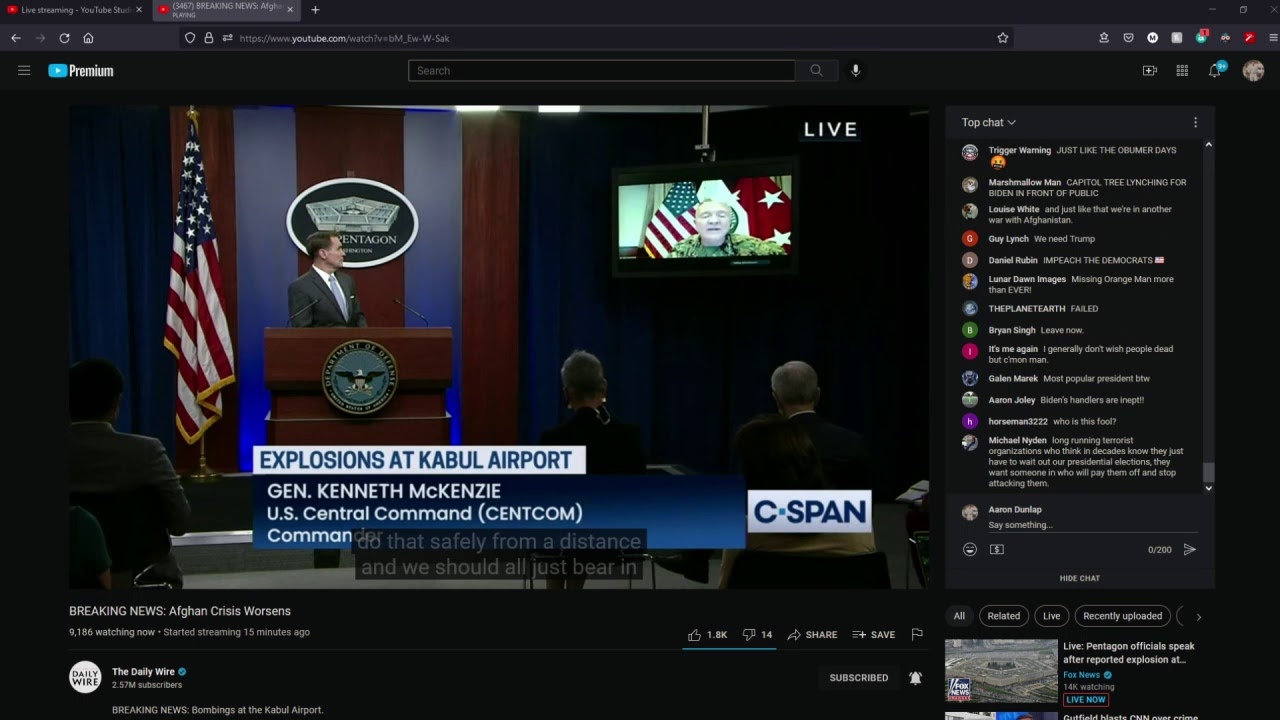Viewport: 1280px width, 720px height.
Task: Open Live: Pentagon officials speak title
Action: (x=1129, y=653)
